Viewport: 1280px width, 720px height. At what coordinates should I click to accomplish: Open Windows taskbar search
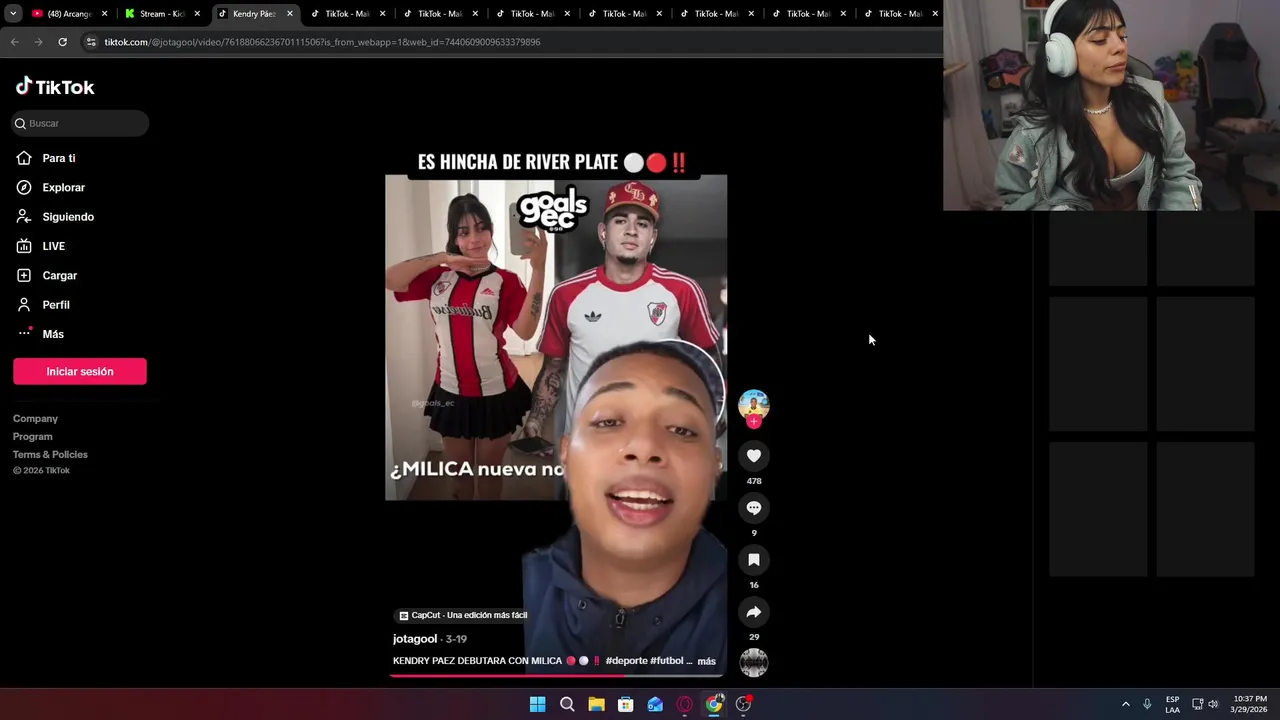(567, 704)
